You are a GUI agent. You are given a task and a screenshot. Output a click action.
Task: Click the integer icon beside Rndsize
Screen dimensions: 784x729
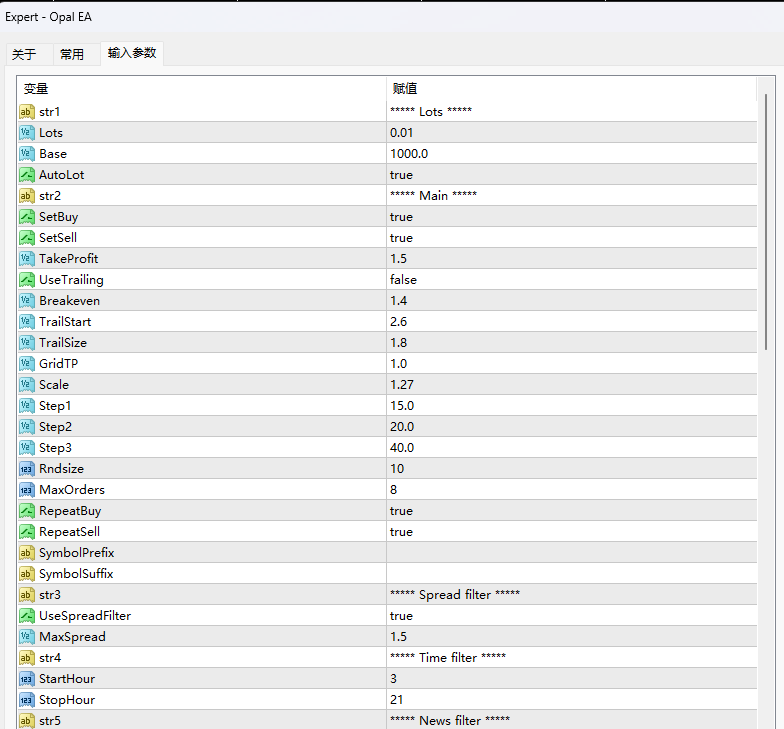[27, 469]
